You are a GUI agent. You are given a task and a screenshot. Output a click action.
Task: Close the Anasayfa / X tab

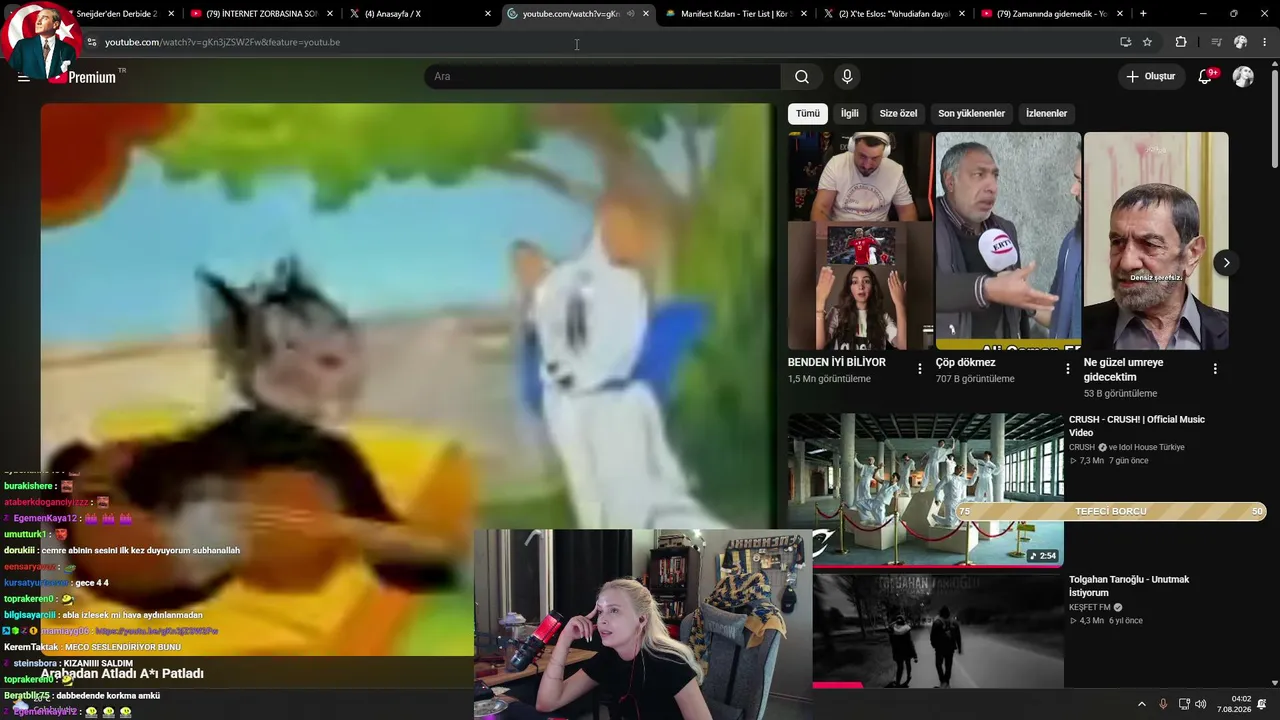click(488, 14)
